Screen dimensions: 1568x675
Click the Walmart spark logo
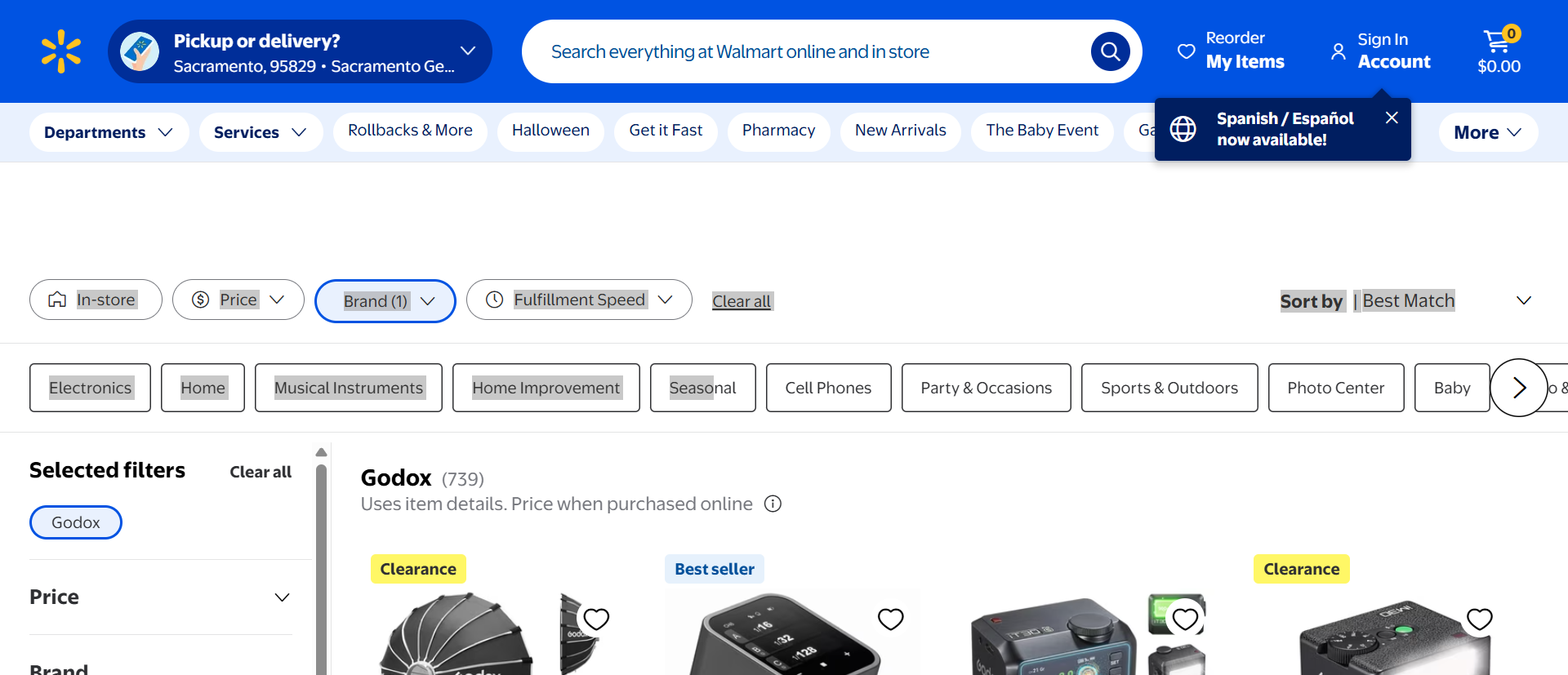pos(61,51)
